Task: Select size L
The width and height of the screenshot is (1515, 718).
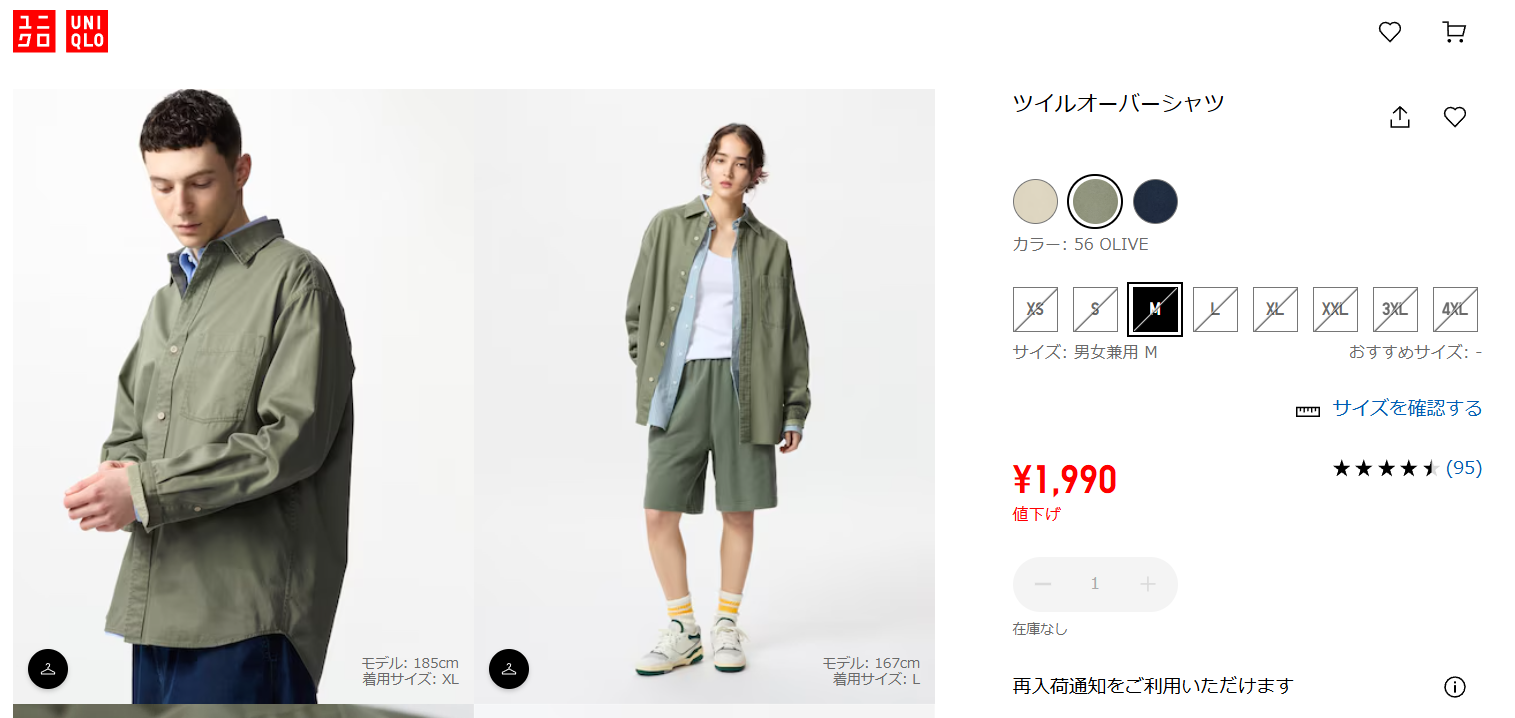Action: (1215, 310)
